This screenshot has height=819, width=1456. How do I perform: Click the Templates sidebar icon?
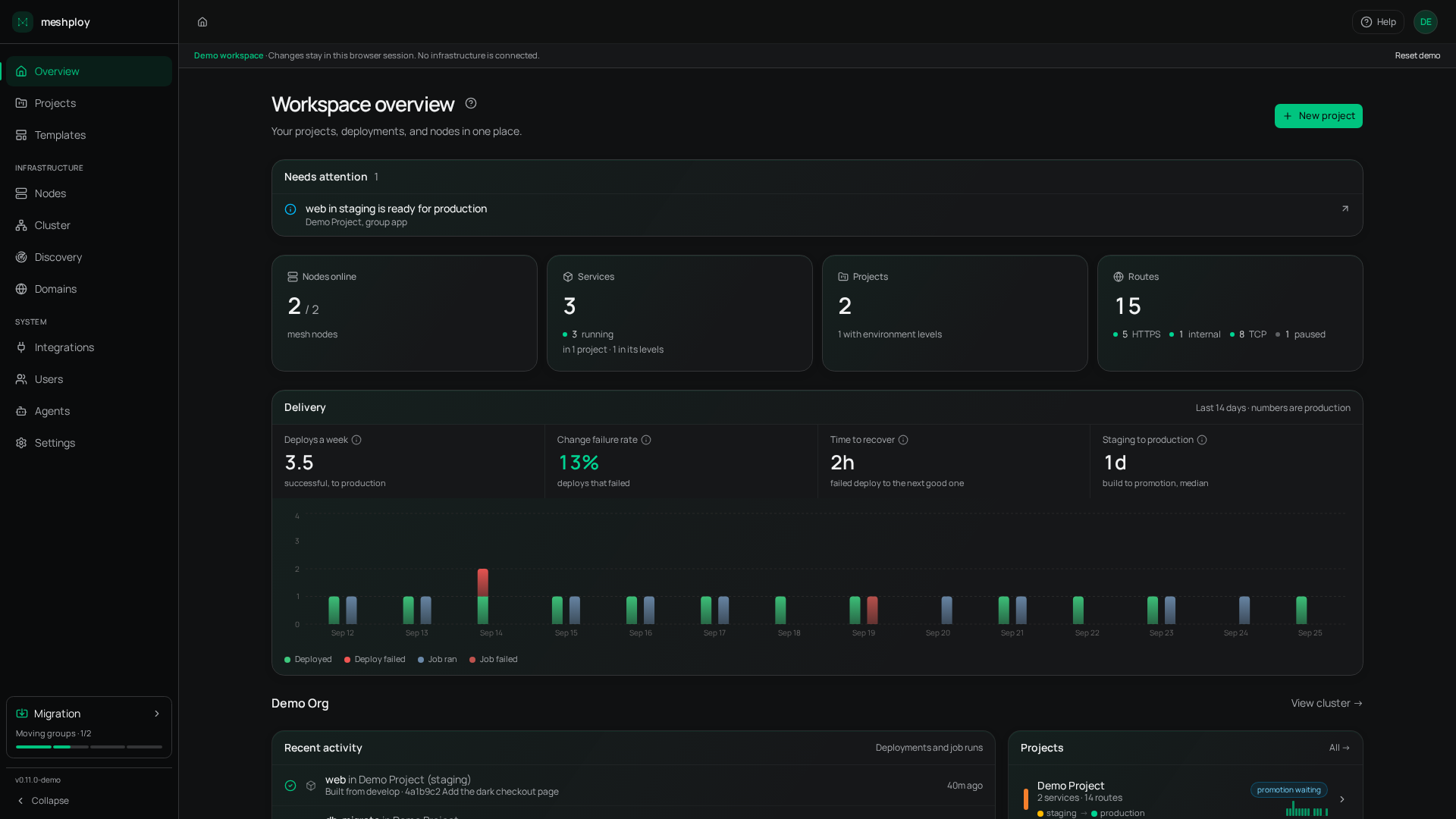point(21,135)
